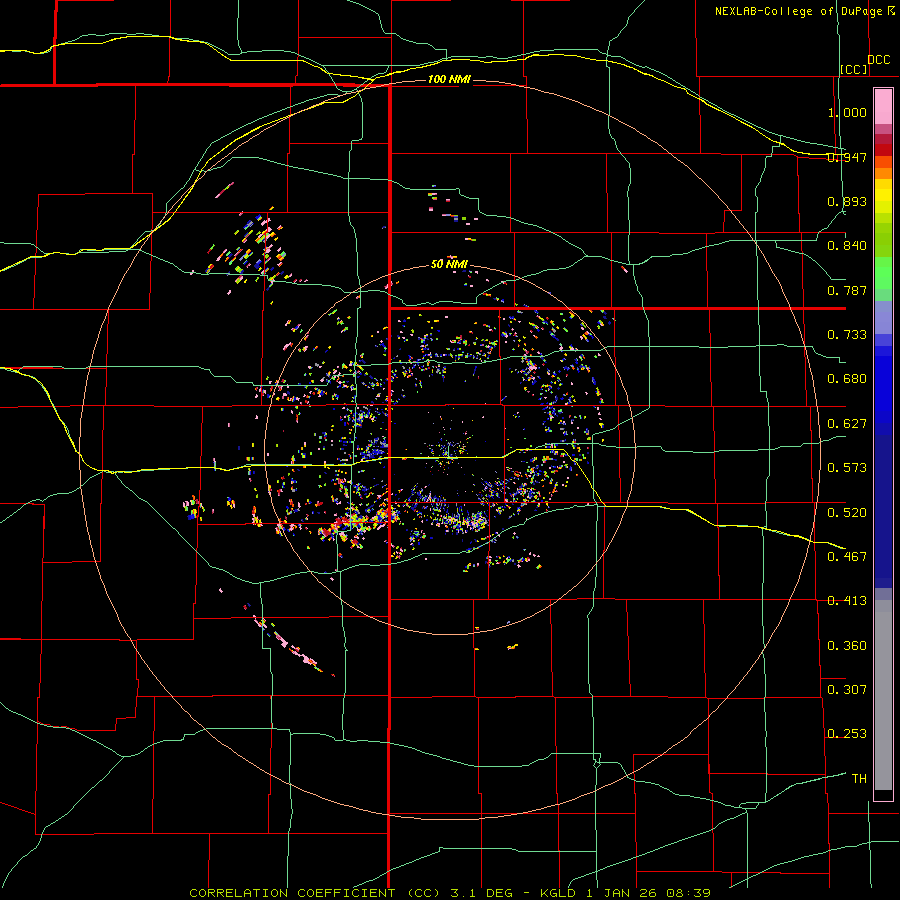Click the DCC legend title

pyautogui.click(x=879, y=59)
